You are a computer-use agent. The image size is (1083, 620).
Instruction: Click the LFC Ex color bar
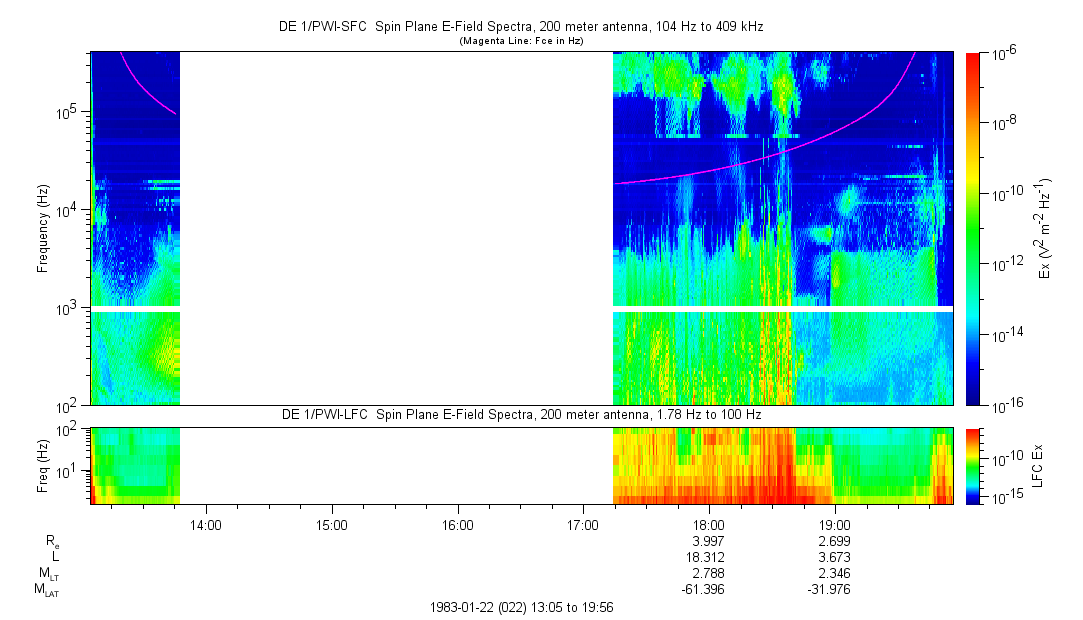(973, 465)
